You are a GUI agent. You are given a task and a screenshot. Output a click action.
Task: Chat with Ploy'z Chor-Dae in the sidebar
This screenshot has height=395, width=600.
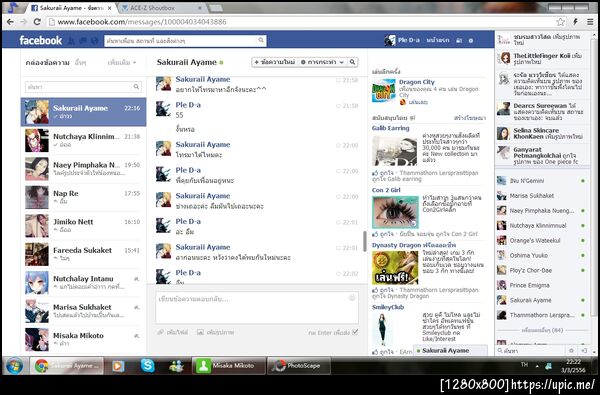(542, 270)
